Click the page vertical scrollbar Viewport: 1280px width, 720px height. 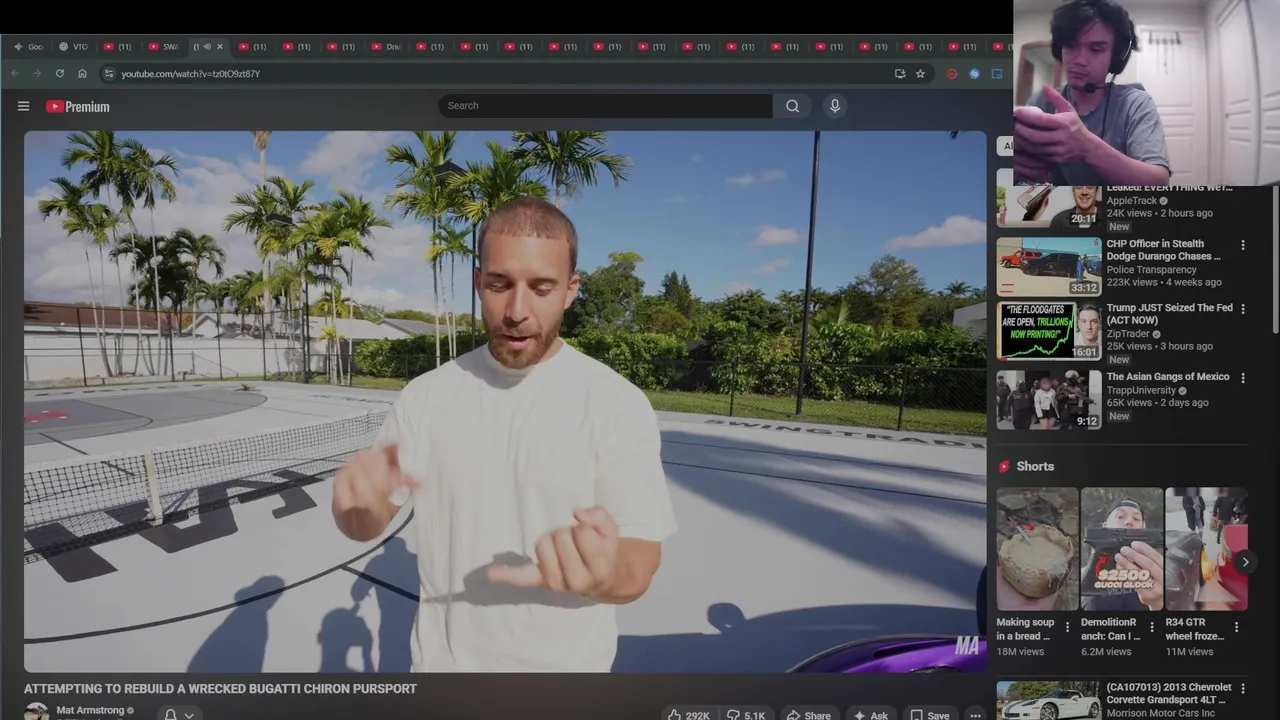(x=1274, y=261)
